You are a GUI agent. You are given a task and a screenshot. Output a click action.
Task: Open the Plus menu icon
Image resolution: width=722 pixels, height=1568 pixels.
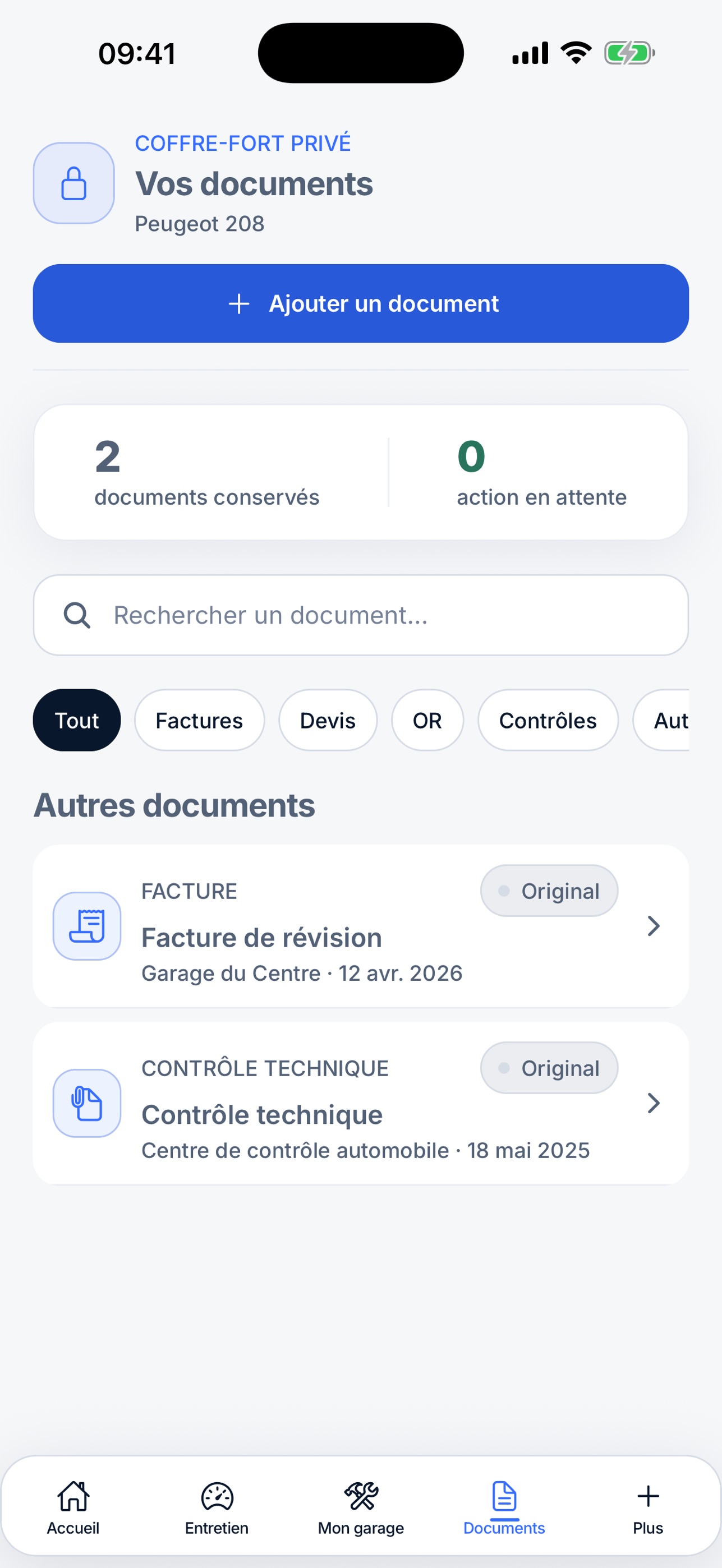tap(648, 1496)
